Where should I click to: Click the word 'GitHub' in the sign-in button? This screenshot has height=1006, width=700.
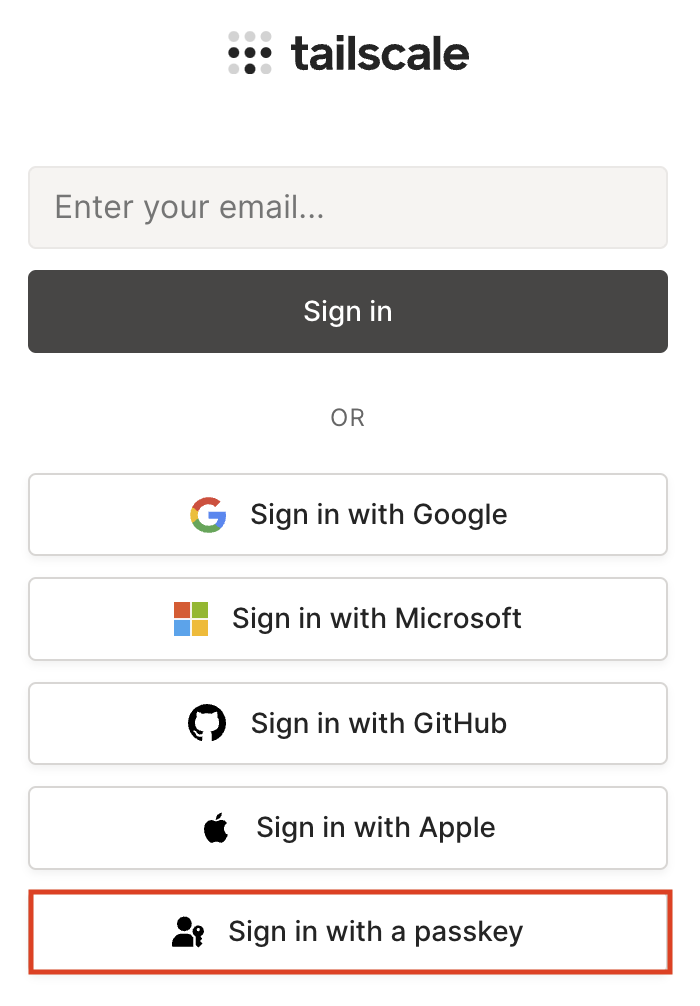pyautogui.click(x=460, y=723)
